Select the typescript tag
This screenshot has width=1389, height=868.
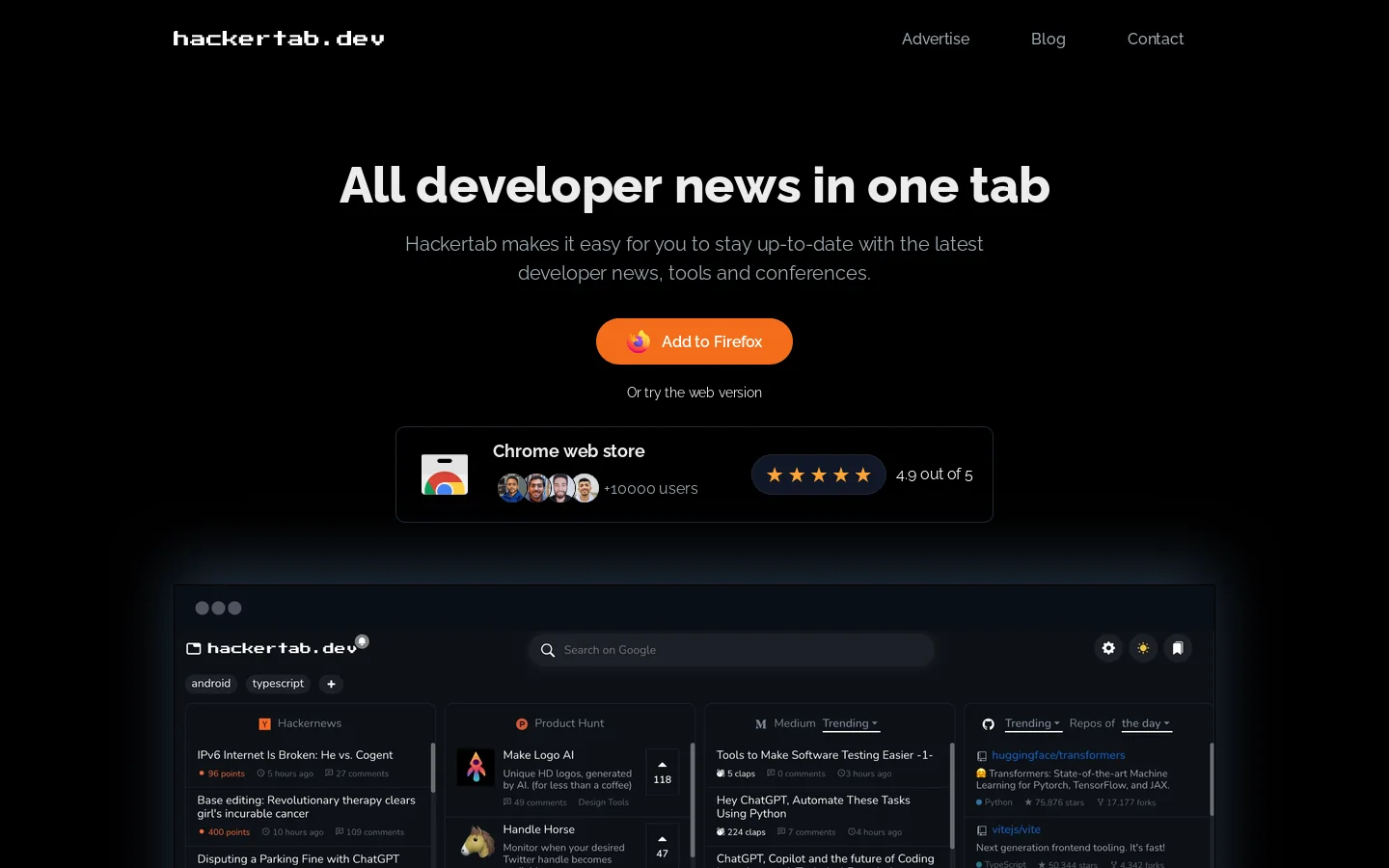tap(278, 684)
